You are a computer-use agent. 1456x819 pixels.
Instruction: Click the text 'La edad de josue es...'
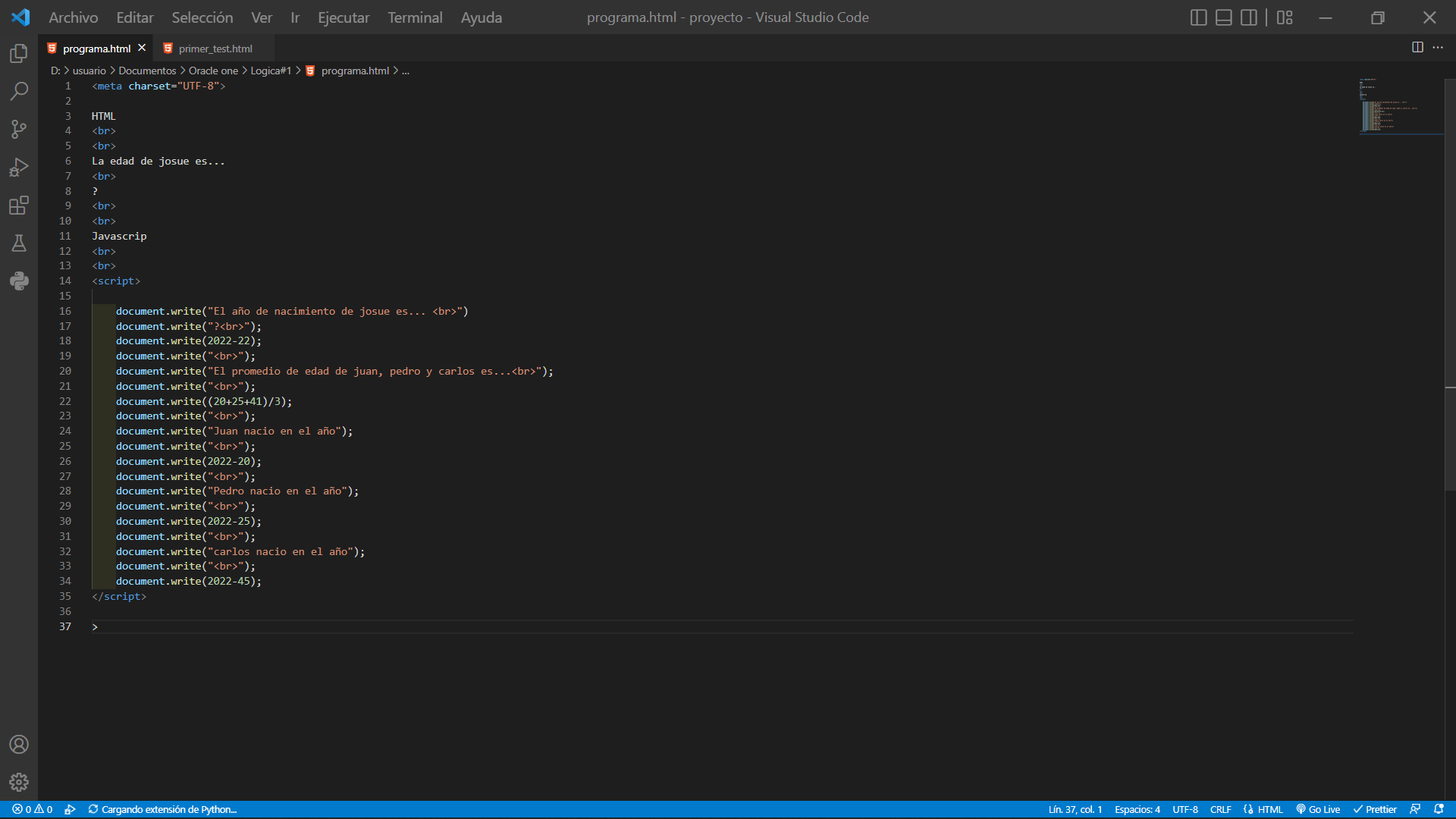(x=158, y=161)
